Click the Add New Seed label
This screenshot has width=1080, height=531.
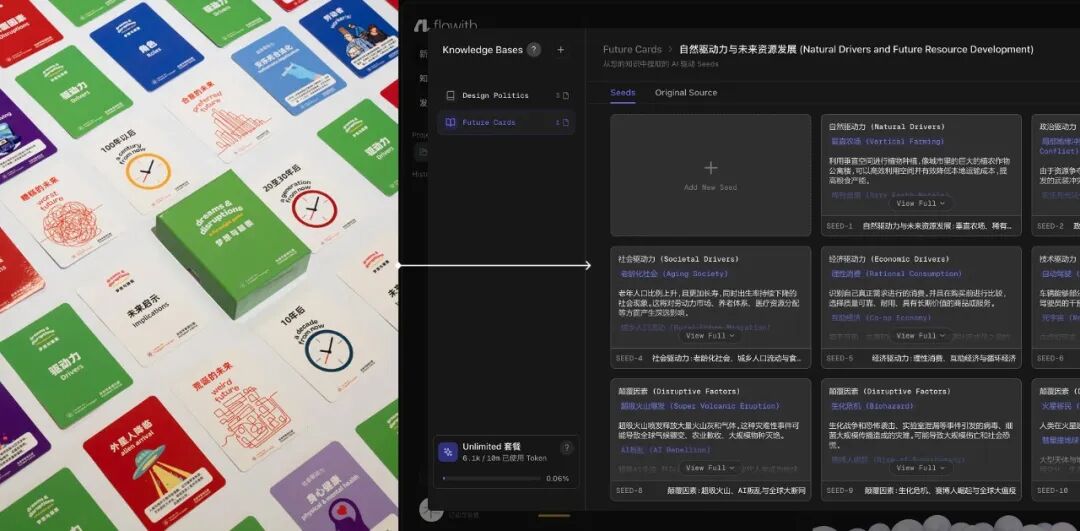pyautogui.click(x=711, y=187)
